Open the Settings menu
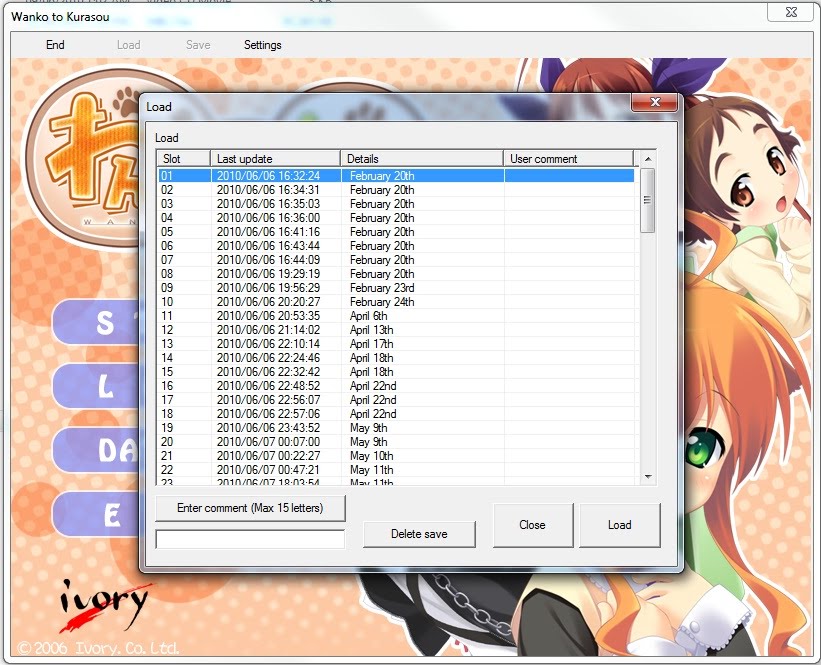The height and width of the screenshot is (665, 821). [x=262, y=45]
